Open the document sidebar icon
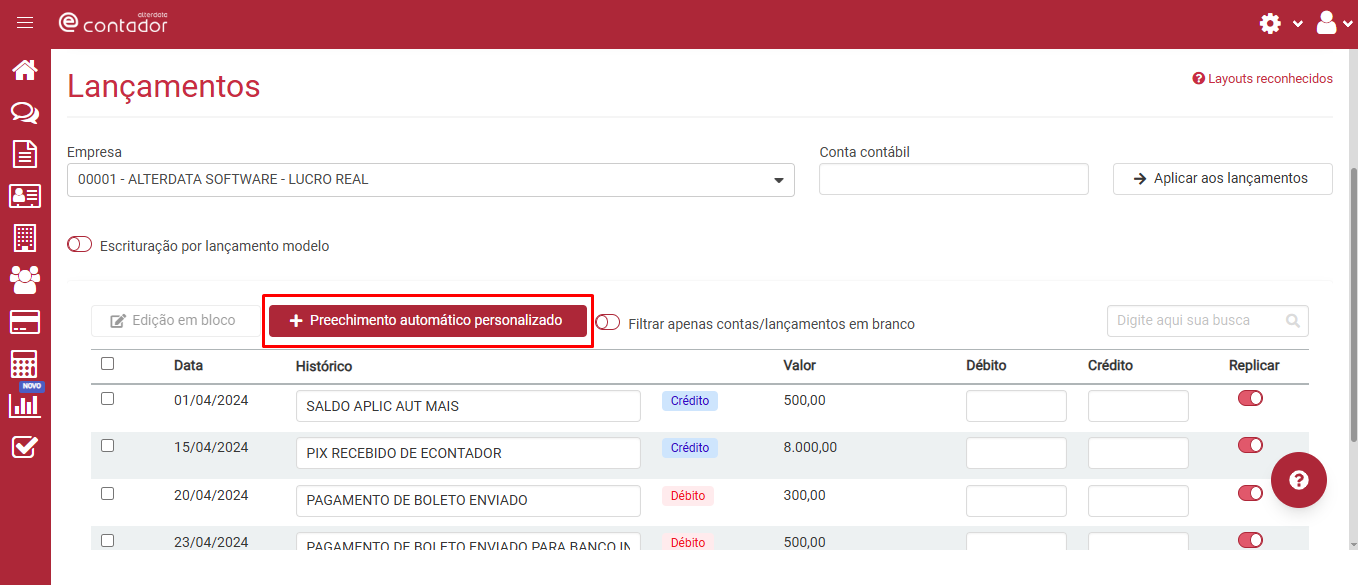 (x=25, y=153)
